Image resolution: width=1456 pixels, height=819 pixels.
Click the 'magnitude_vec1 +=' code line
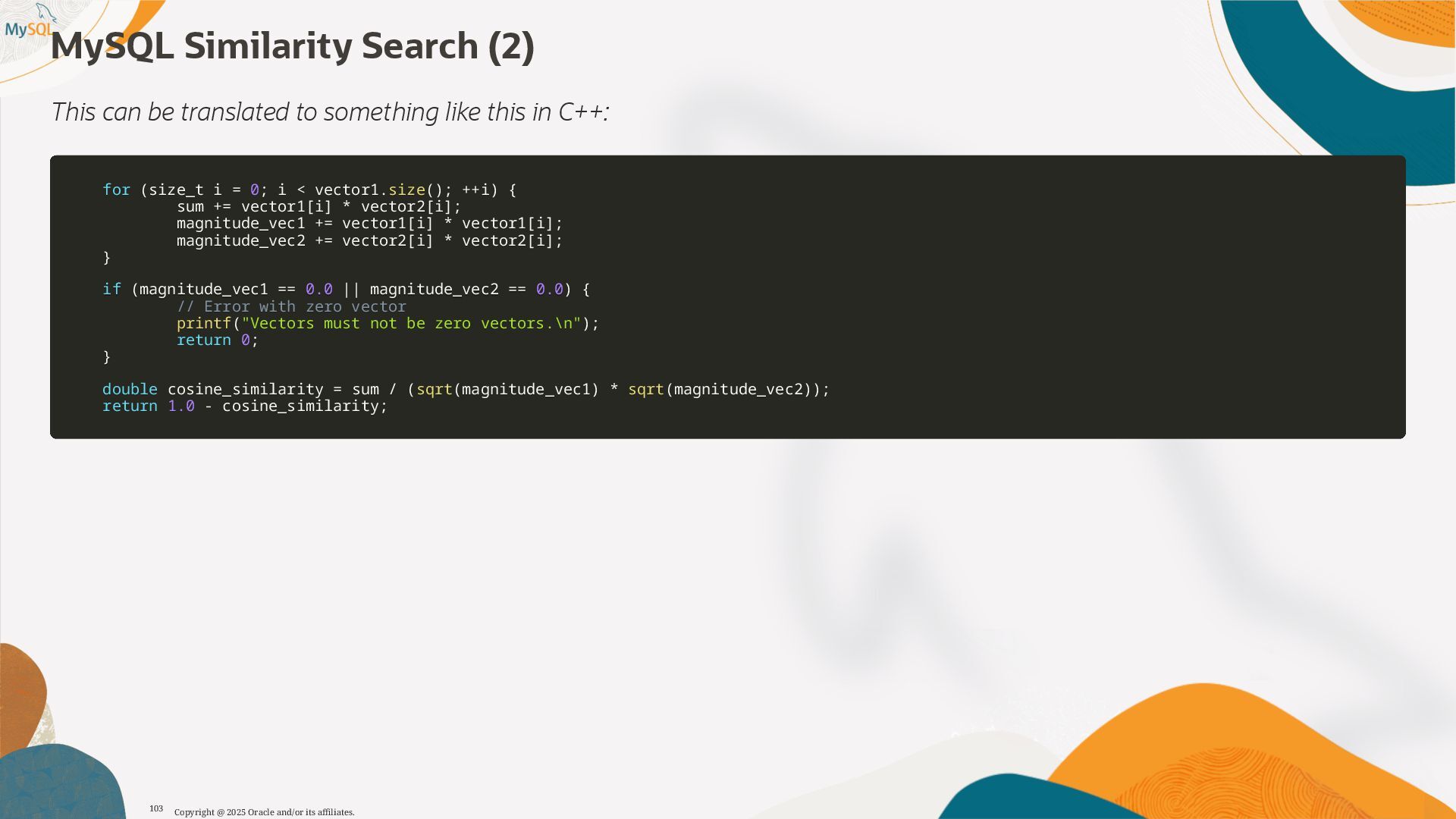[369, 223]
